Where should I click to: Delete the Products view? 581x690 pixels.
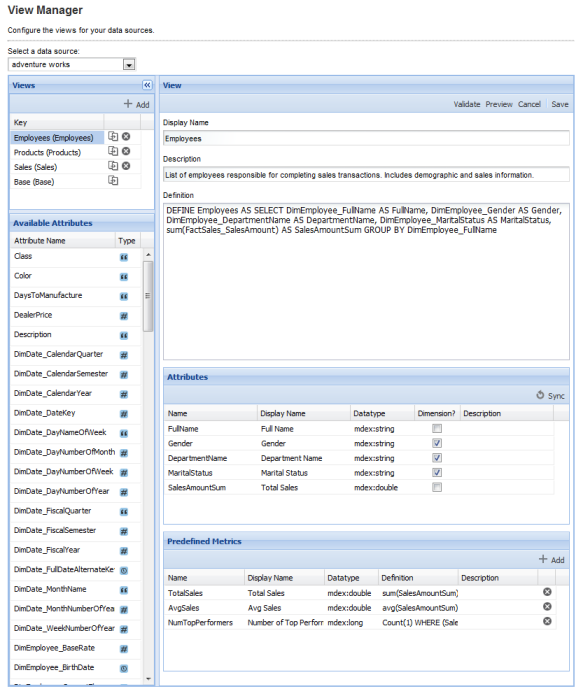(x=126, y=151)
